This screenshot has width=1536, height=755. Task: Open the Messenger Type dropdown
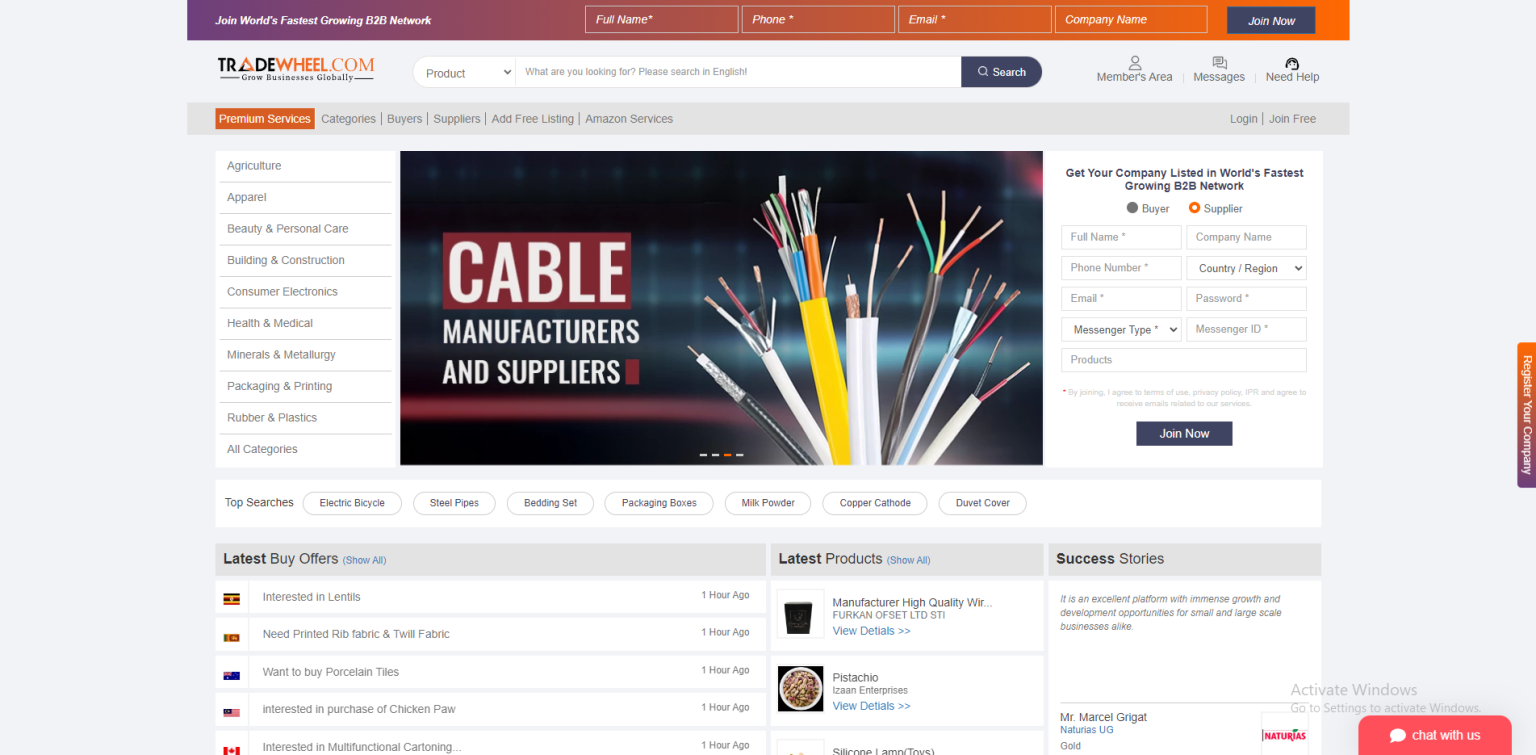[1120, 328]
